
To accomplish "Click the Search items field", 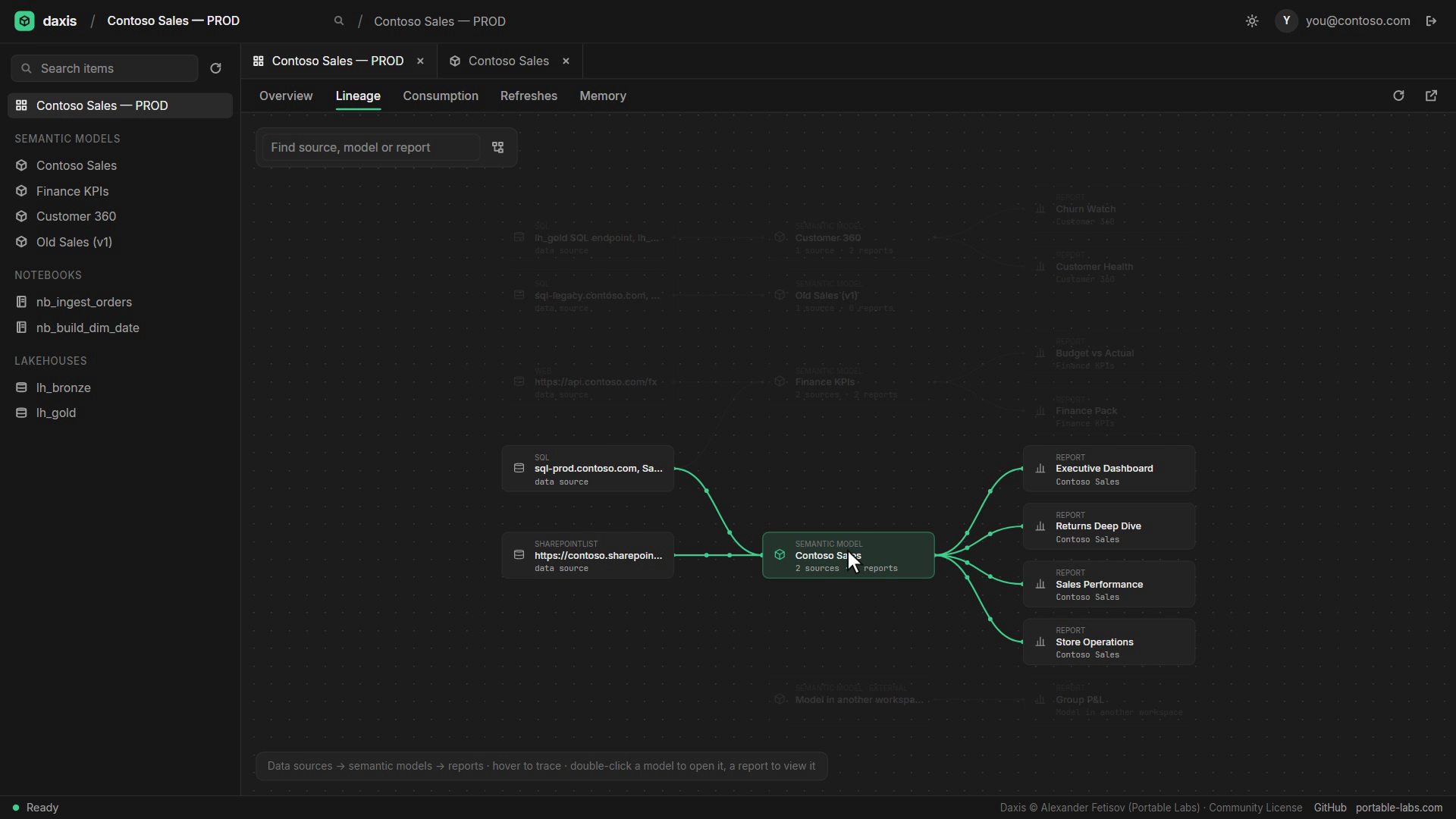I will click(105, 68).
